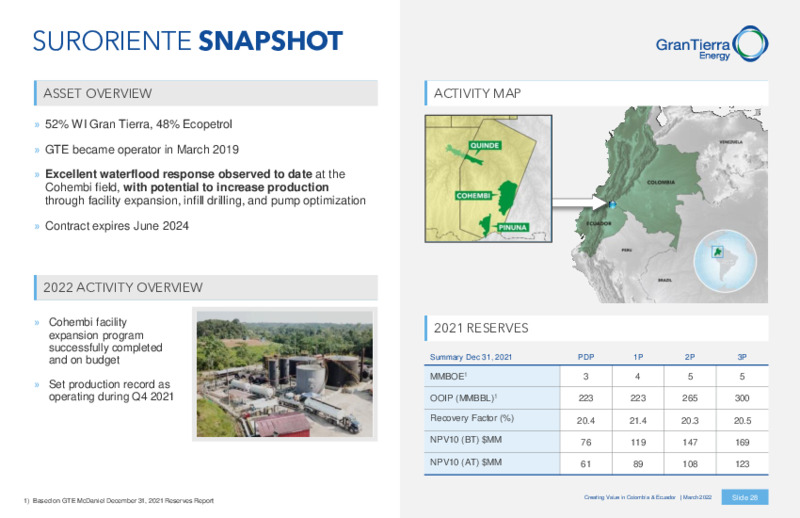Click the Slide 28 badge
This screenshot has height=518, width=800.
pos(745,497)
